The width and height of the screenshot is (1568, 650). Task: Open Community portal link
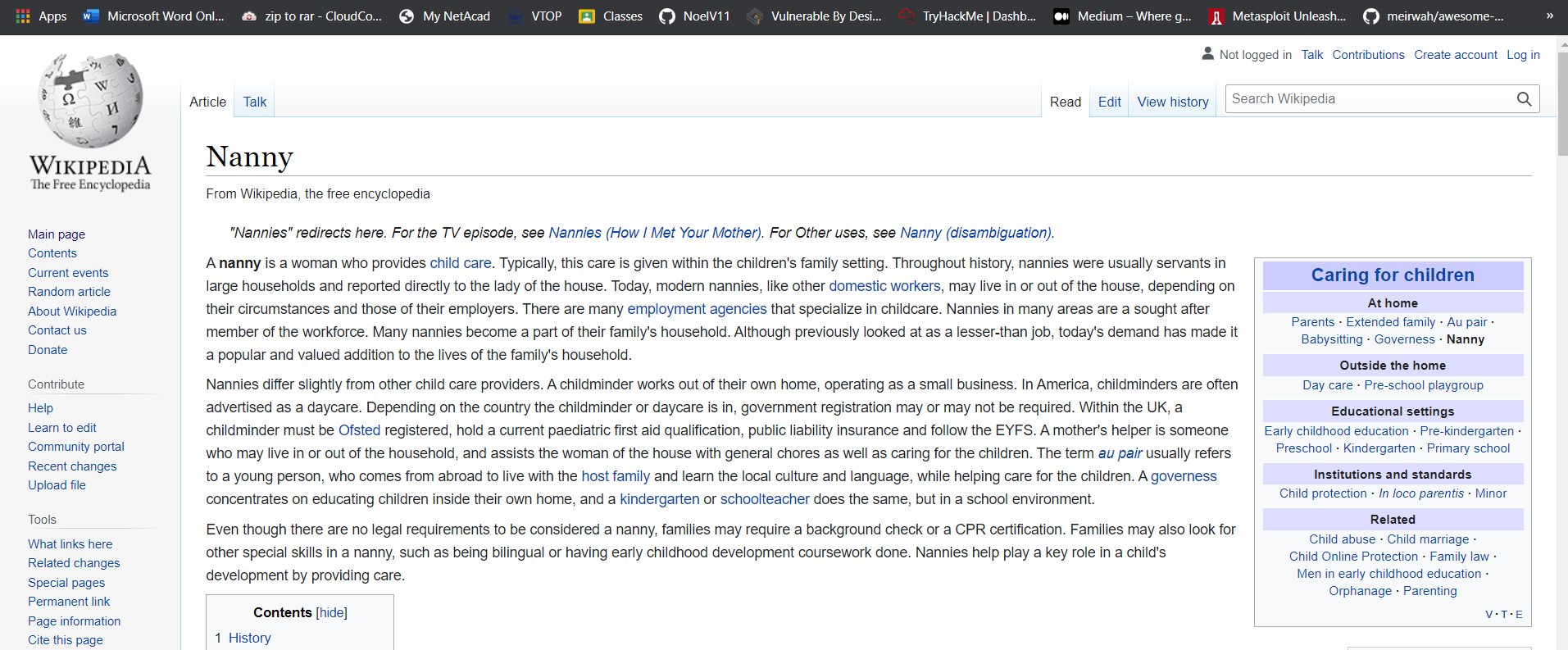(76, 447)
